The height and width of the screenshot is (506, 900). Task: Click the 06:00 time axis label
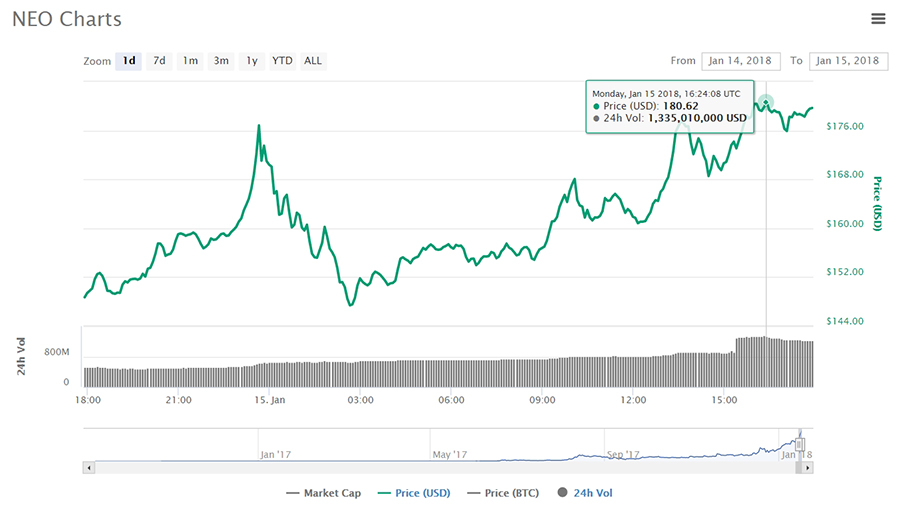(451, 400)
